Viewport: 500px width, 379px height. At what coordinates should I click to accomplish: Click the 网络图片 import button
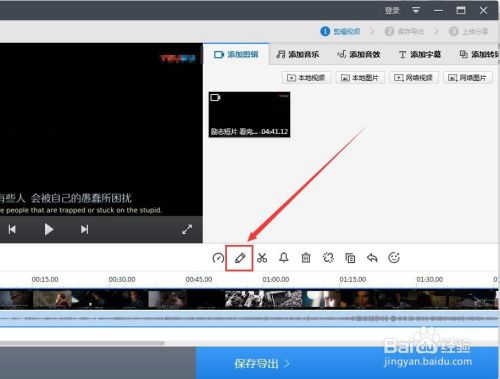[468, 78]
